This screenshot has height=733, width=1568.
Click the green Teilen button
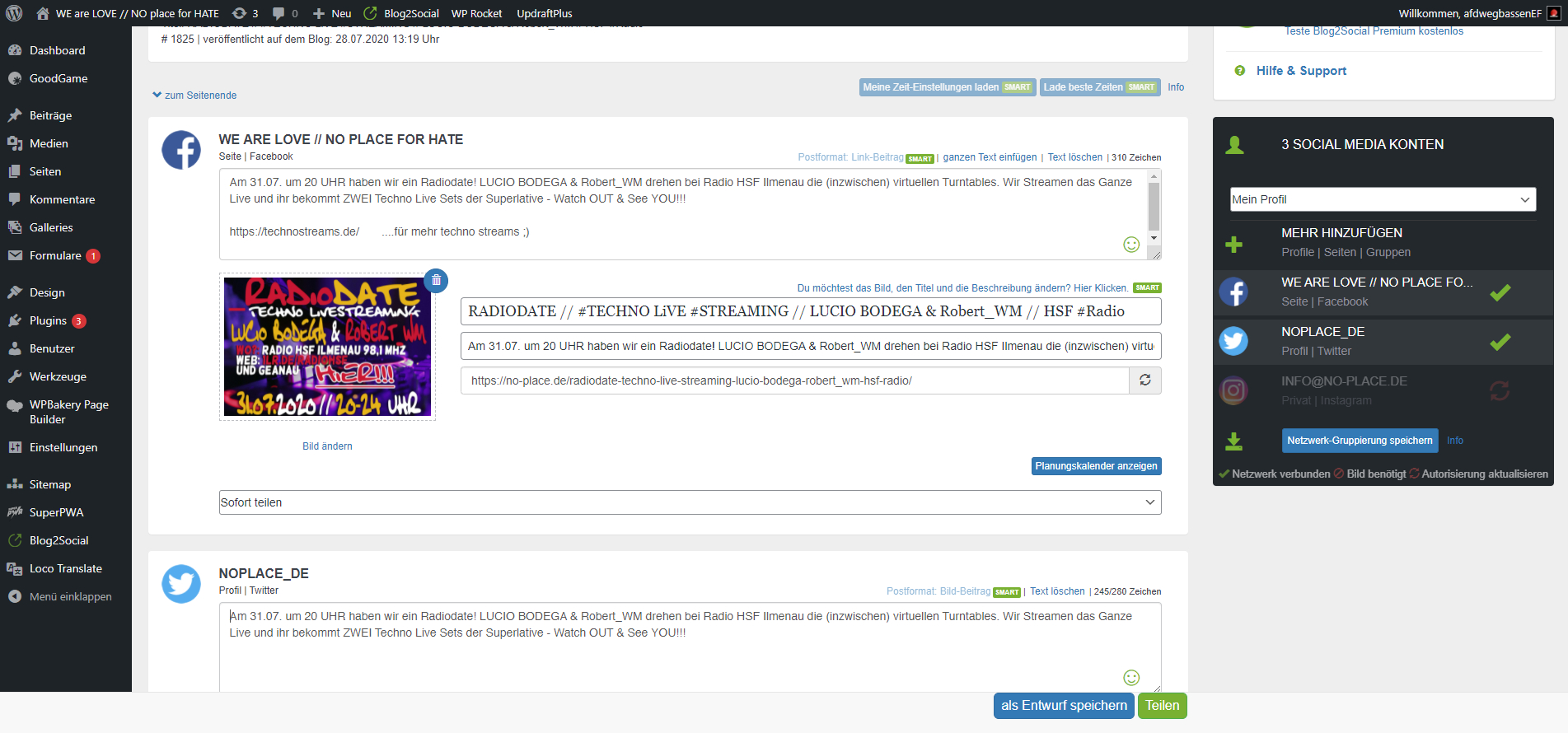point(1163,706)
